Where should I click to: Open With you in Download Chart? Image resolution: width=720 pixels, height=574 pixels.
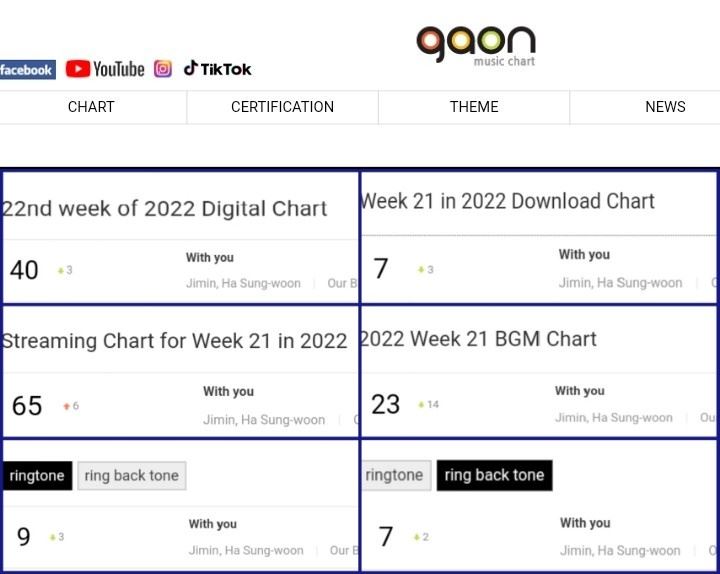[584, 254]
